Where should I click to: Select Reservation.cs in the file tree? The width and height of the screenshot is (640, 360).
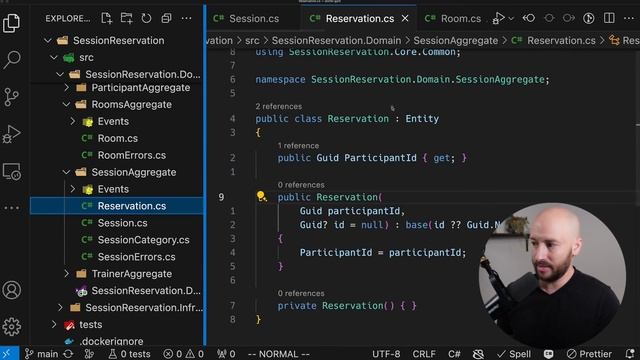coord(117,206)
